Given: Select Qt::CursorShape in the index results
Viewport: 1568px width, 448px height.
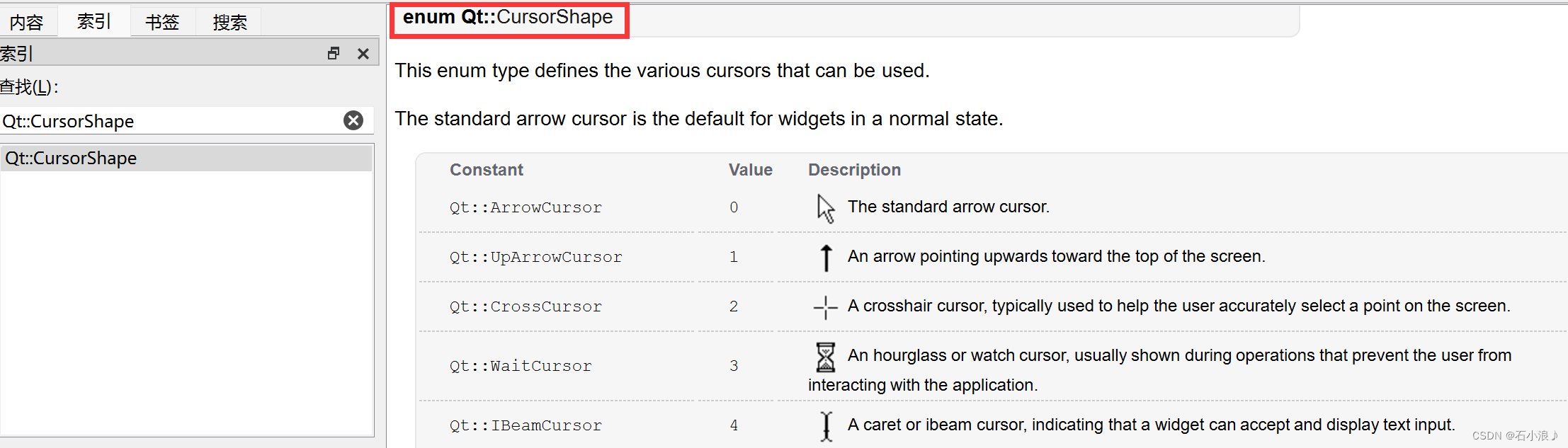Looking at the screenshot, I should [x=71, y=158].
